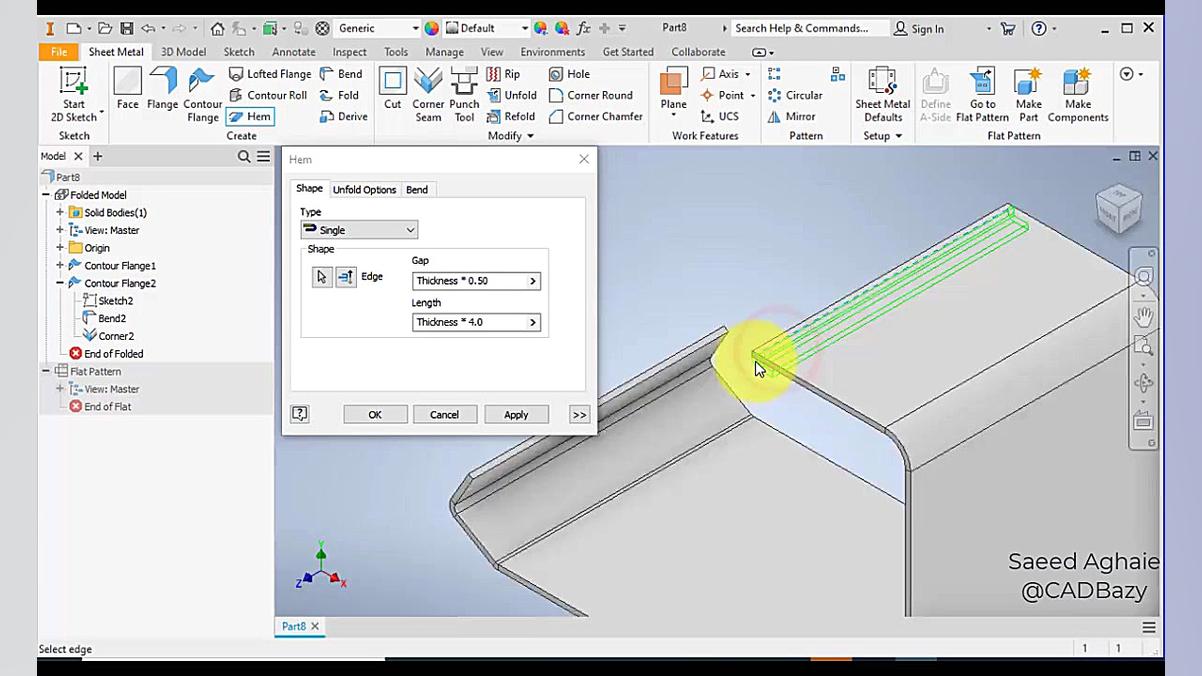Select the Derive tool
This screenshot has height=676, width=1202.
(343, 116)
